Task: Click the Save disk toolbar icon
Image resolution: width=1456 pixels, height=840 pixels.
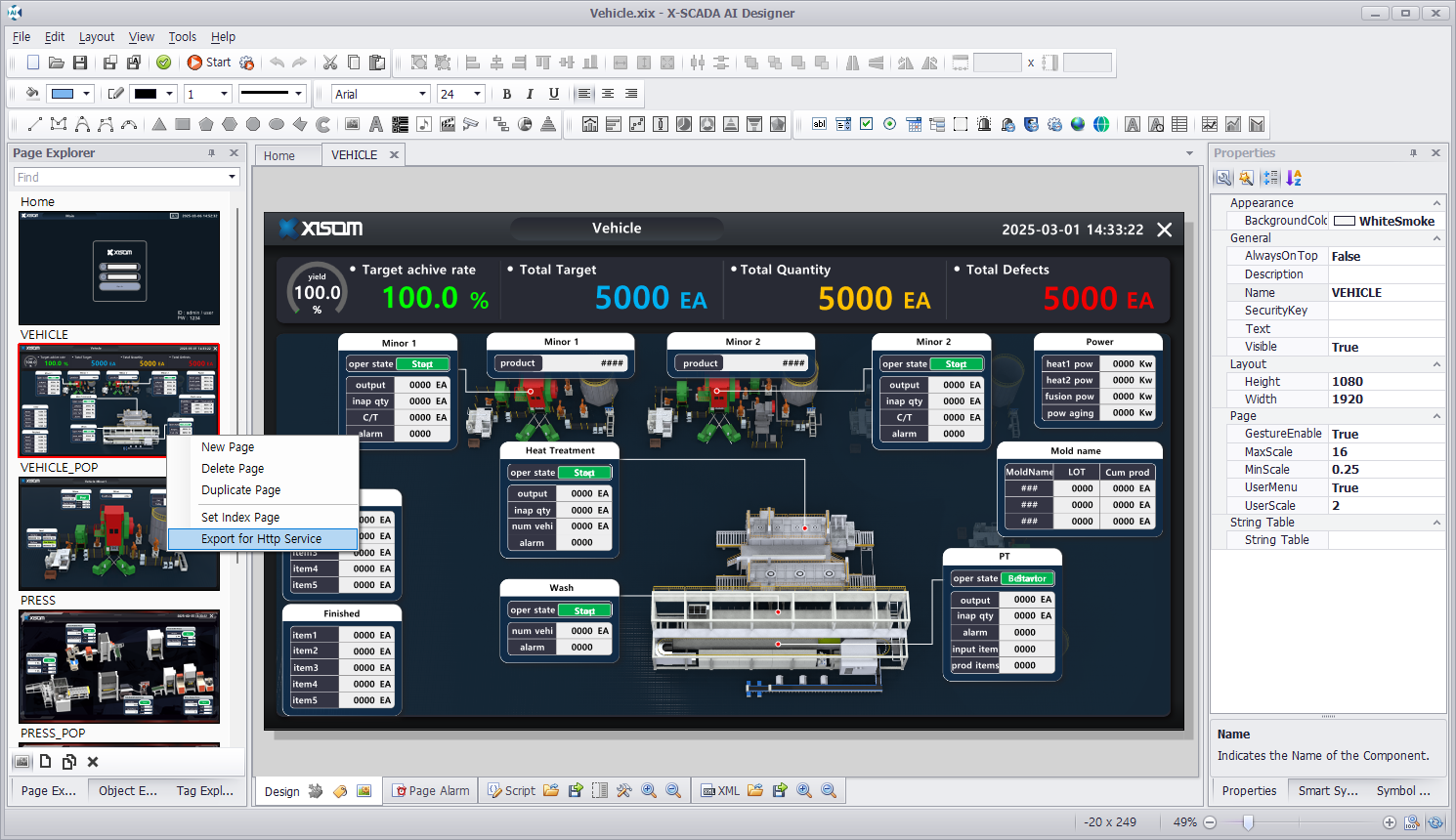Action: 80,63
